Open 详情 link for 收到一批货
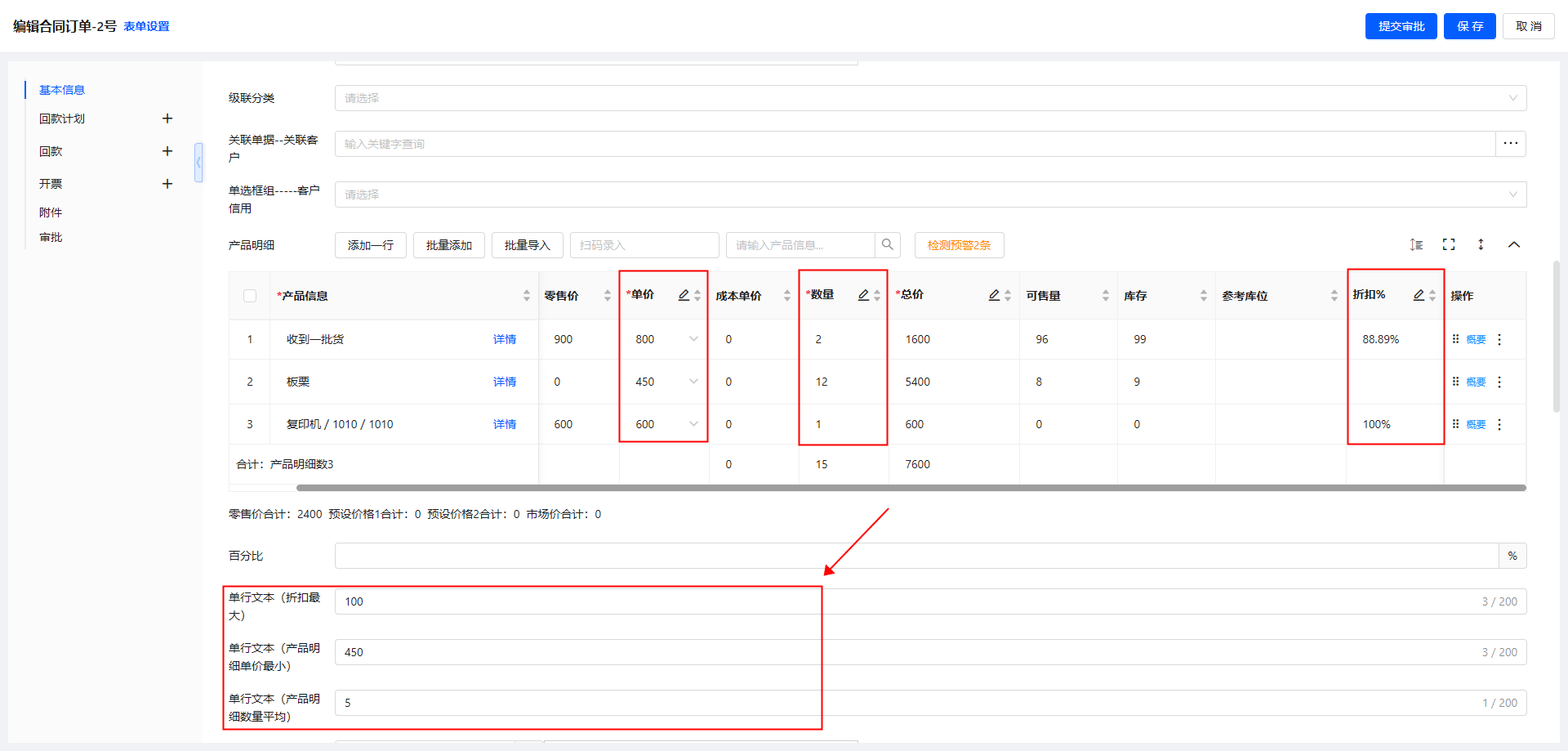Viewport: 1568px width, 751px height. click(504, 339)
